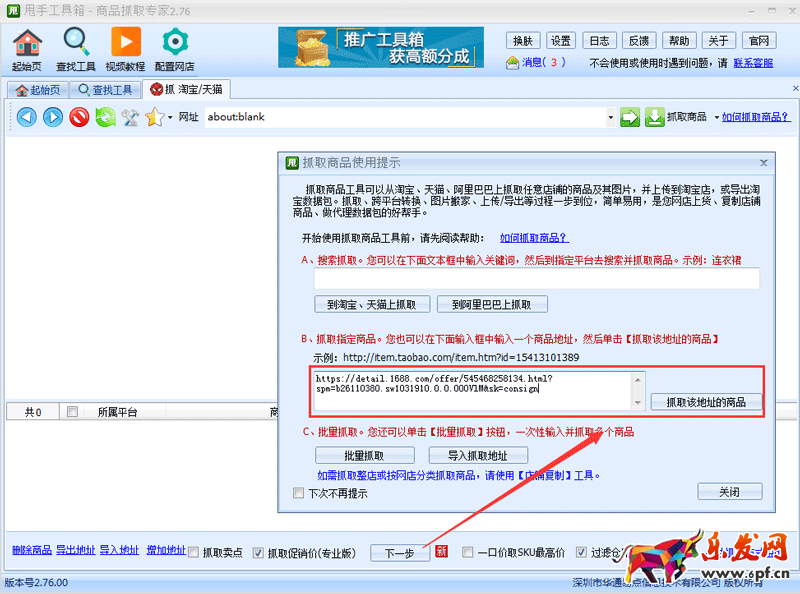The height and width of the screenshot is (594, 800).
Task: Open the 帮助 help button
Action: (x=679, y=41)
